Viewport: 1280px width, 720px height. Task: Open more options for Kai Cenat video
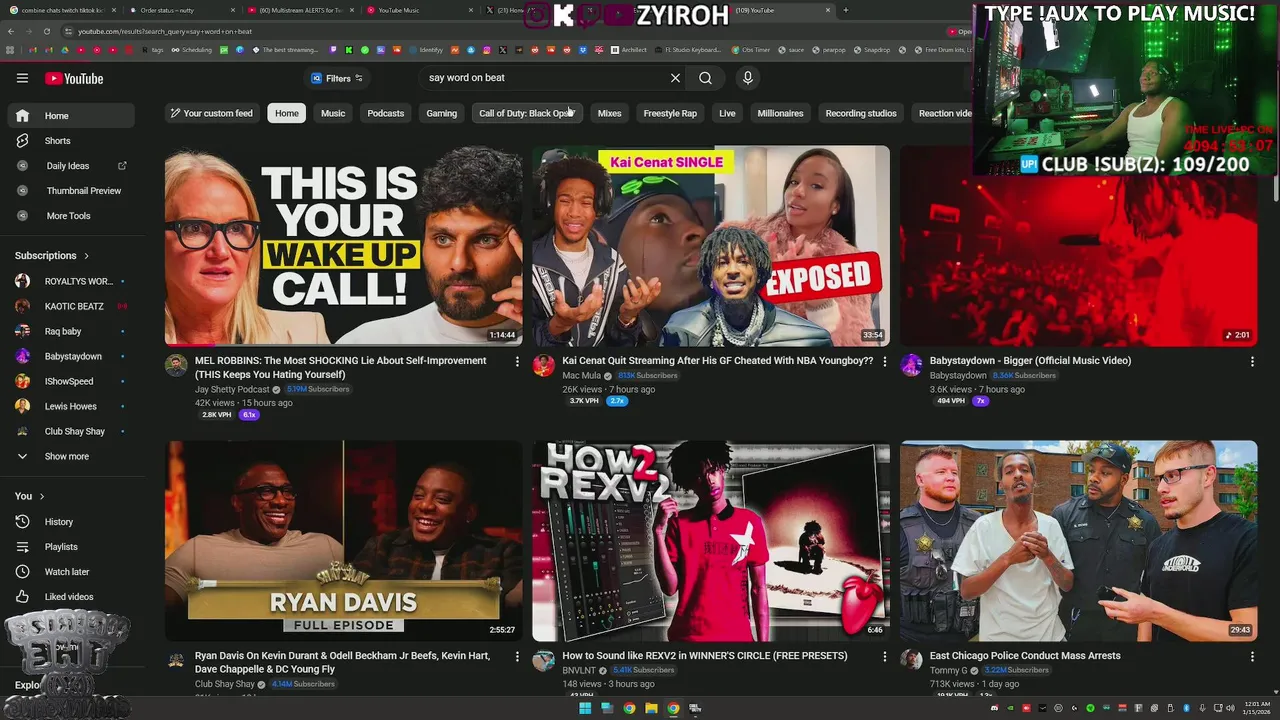pyautogui.click(x=884, y=361)
